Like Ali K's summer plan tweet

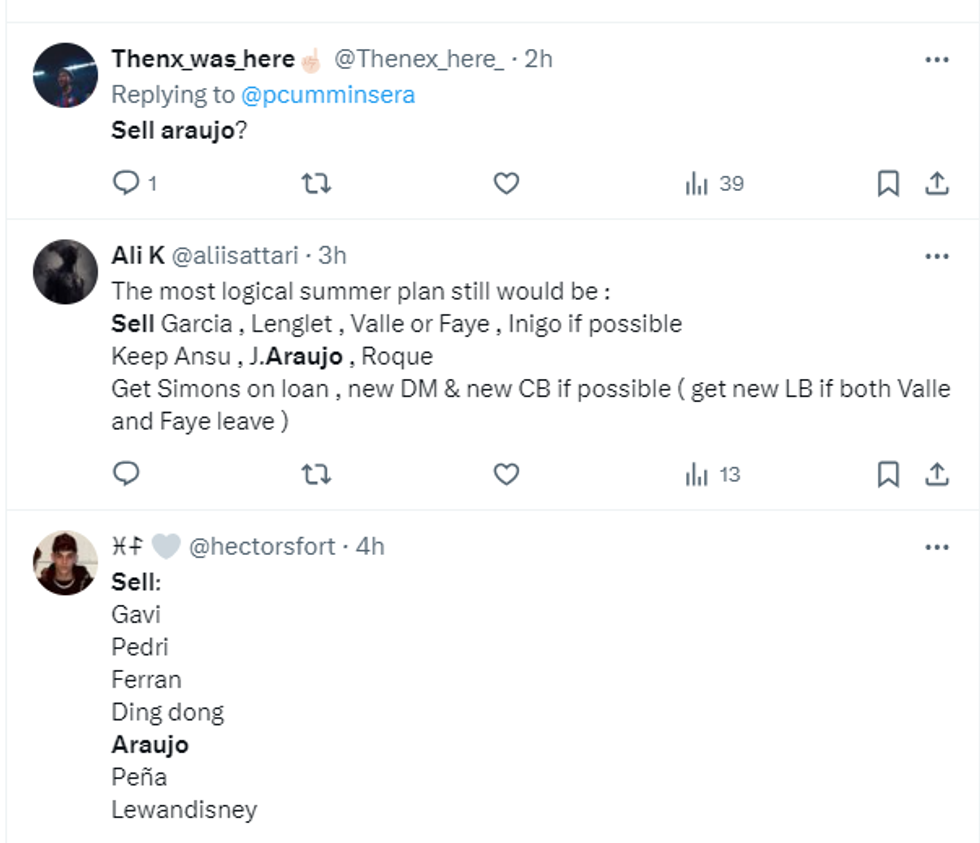506,474
